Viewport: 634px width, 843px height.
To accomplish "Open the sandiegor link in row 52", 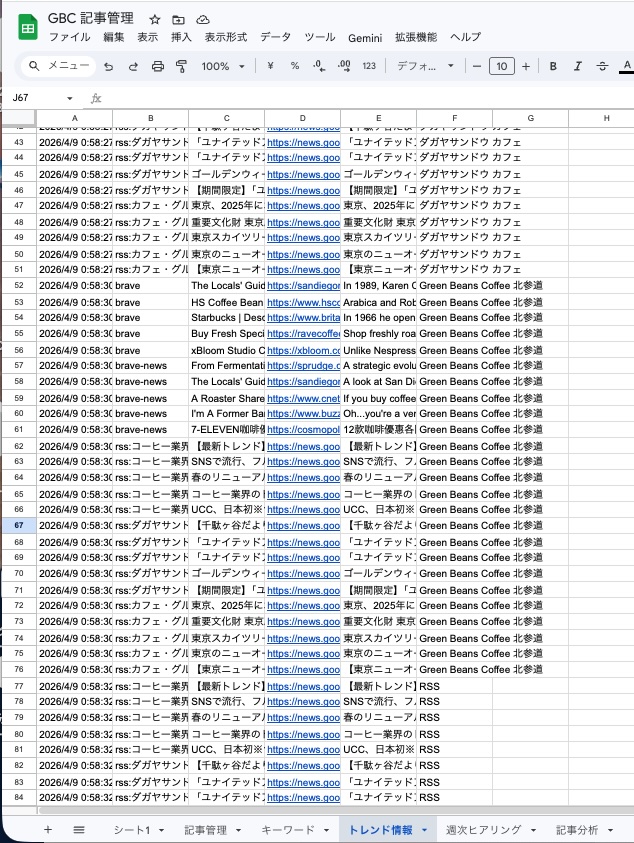I will tap(303, 286).
